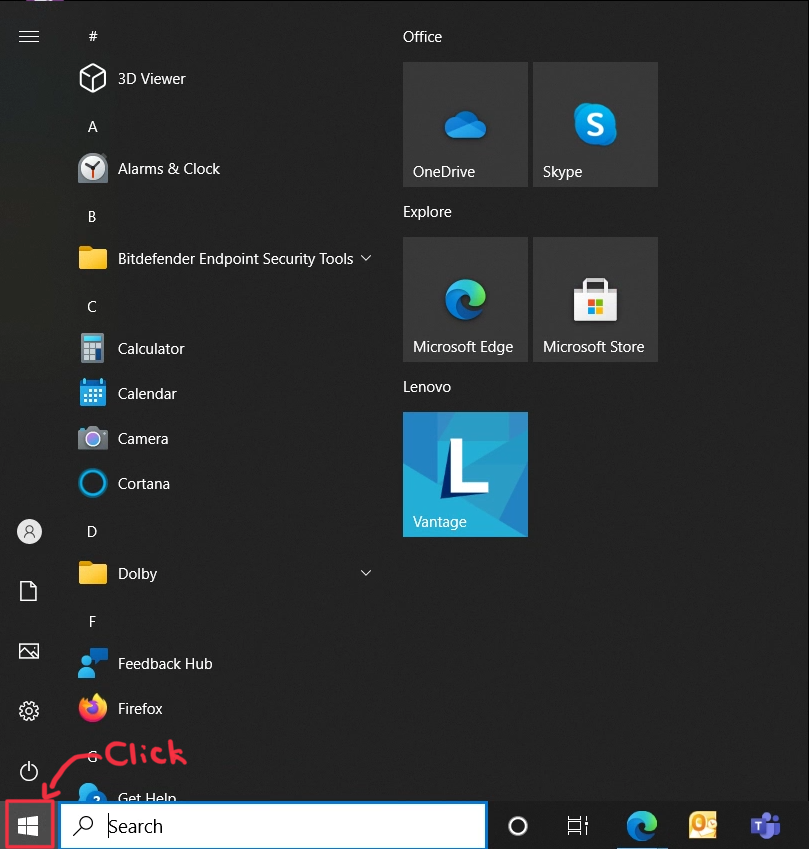Open the Skype tile
This screenshot has height=849, width=809.
(x=595, y=125)
